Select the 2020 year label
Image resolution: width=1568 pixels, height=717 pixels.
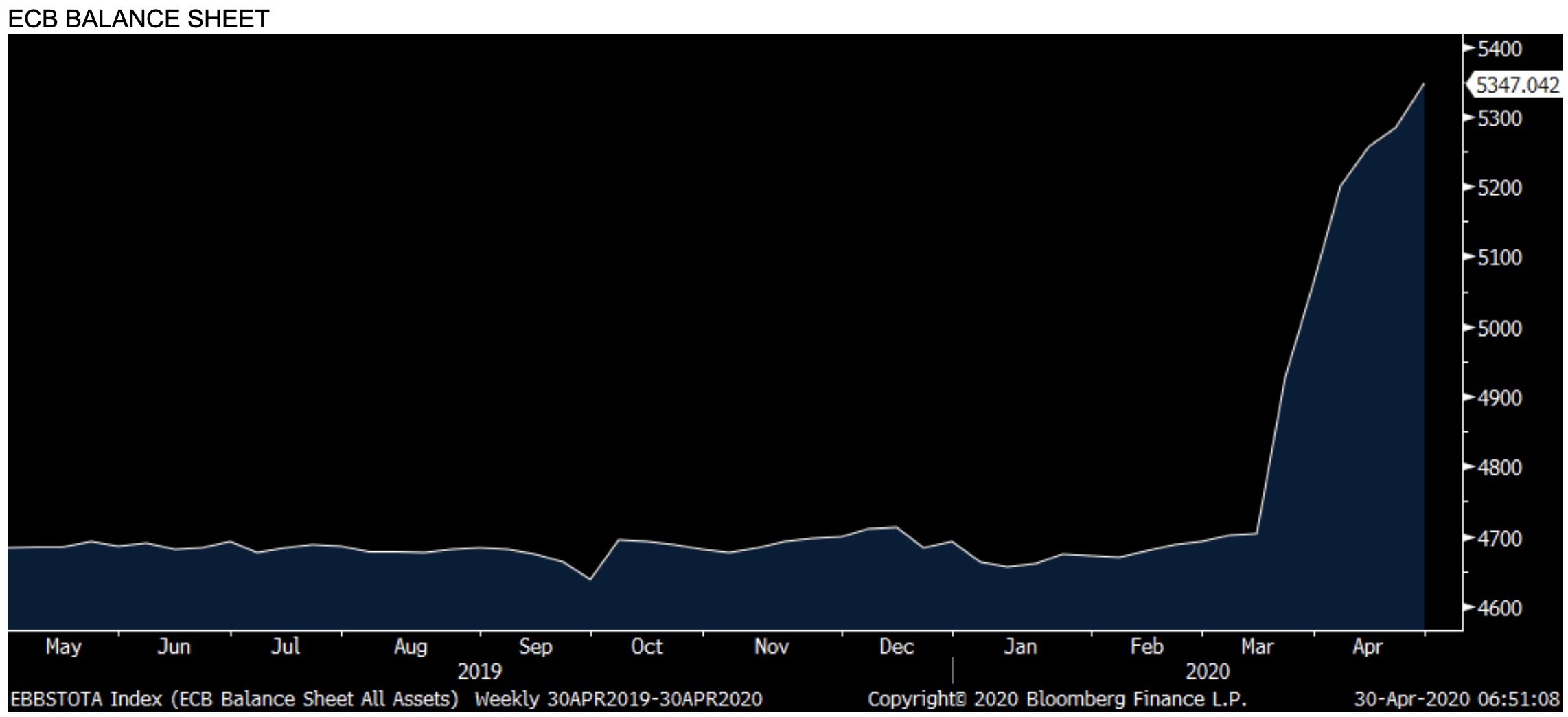point(1208,671)
